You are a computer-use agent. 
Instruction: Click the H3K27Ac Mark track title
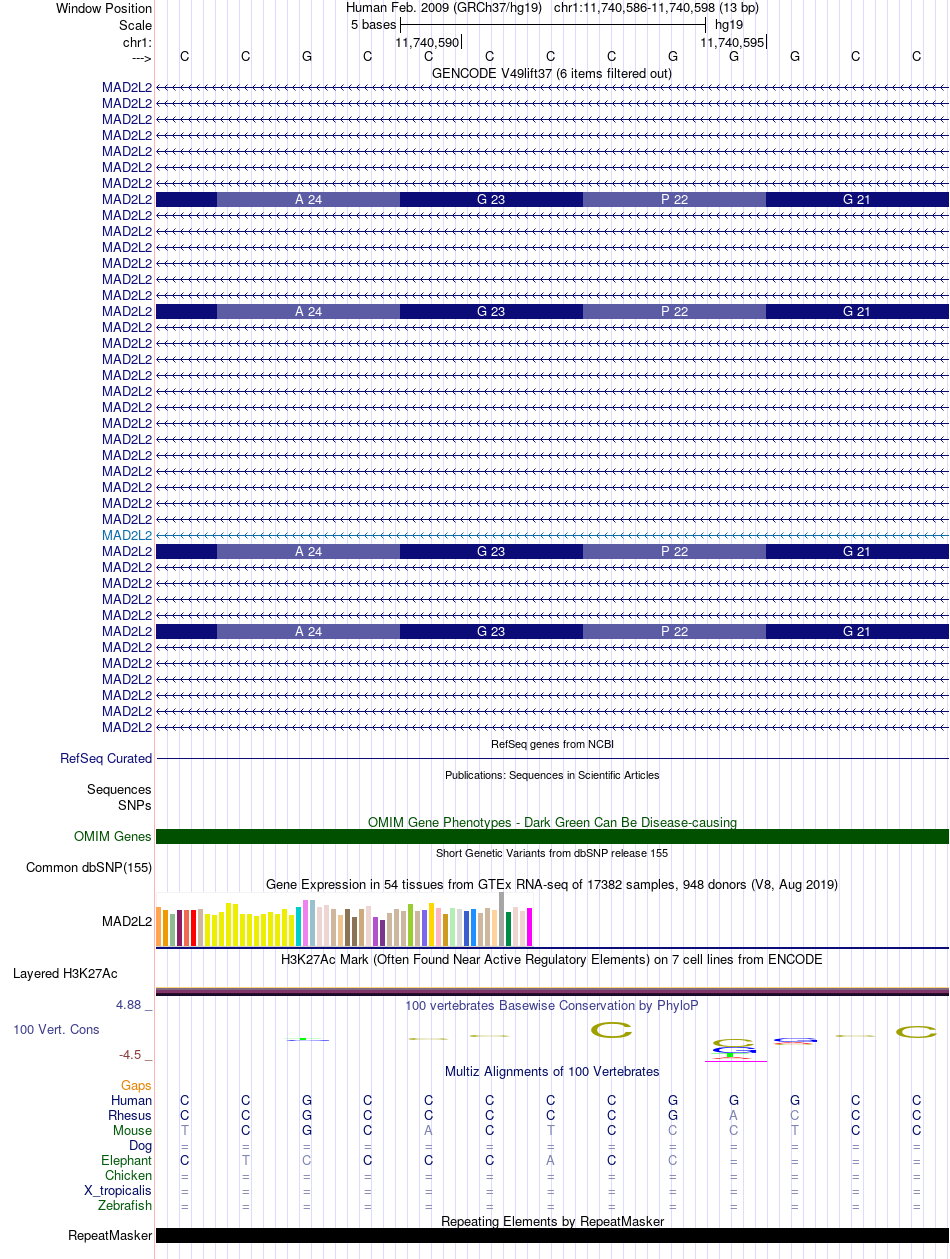pyautogui.click(x=552, y=959)
